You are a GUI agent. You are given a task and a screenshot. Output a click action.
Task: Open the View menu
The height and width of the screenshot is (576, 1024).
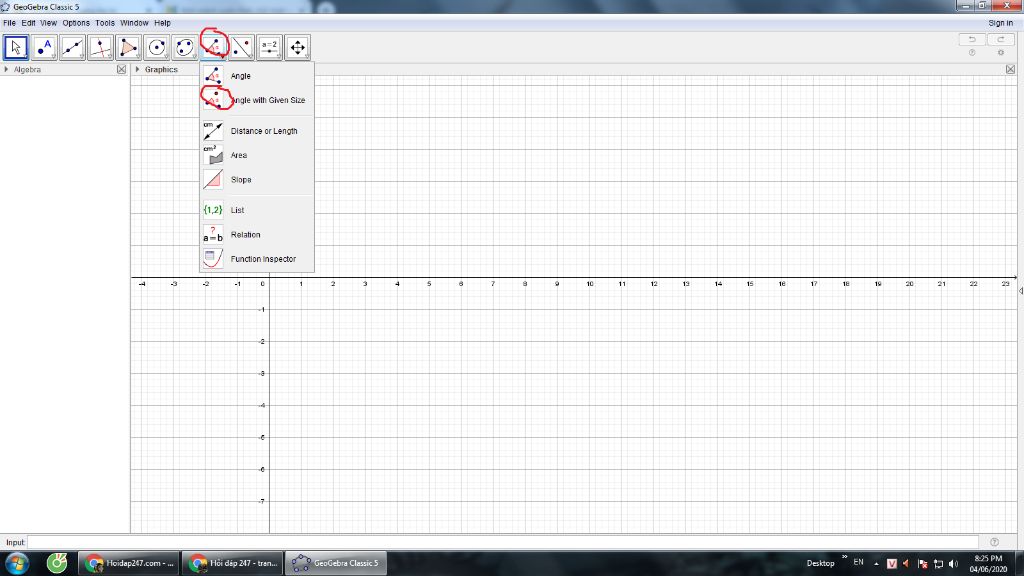48,23
